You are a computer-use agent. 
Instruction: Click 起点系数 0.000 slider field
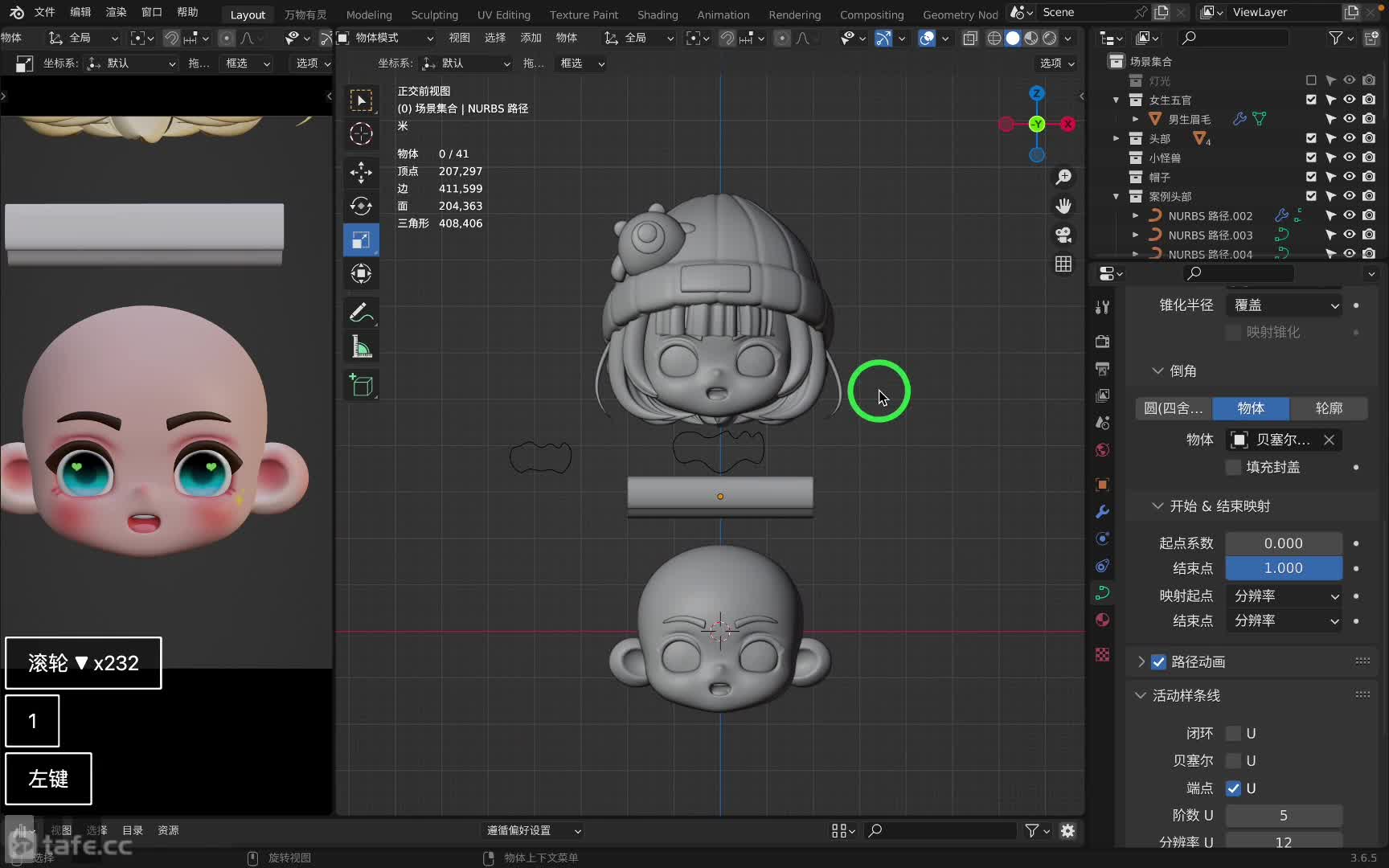click(x=1284, y=543)
